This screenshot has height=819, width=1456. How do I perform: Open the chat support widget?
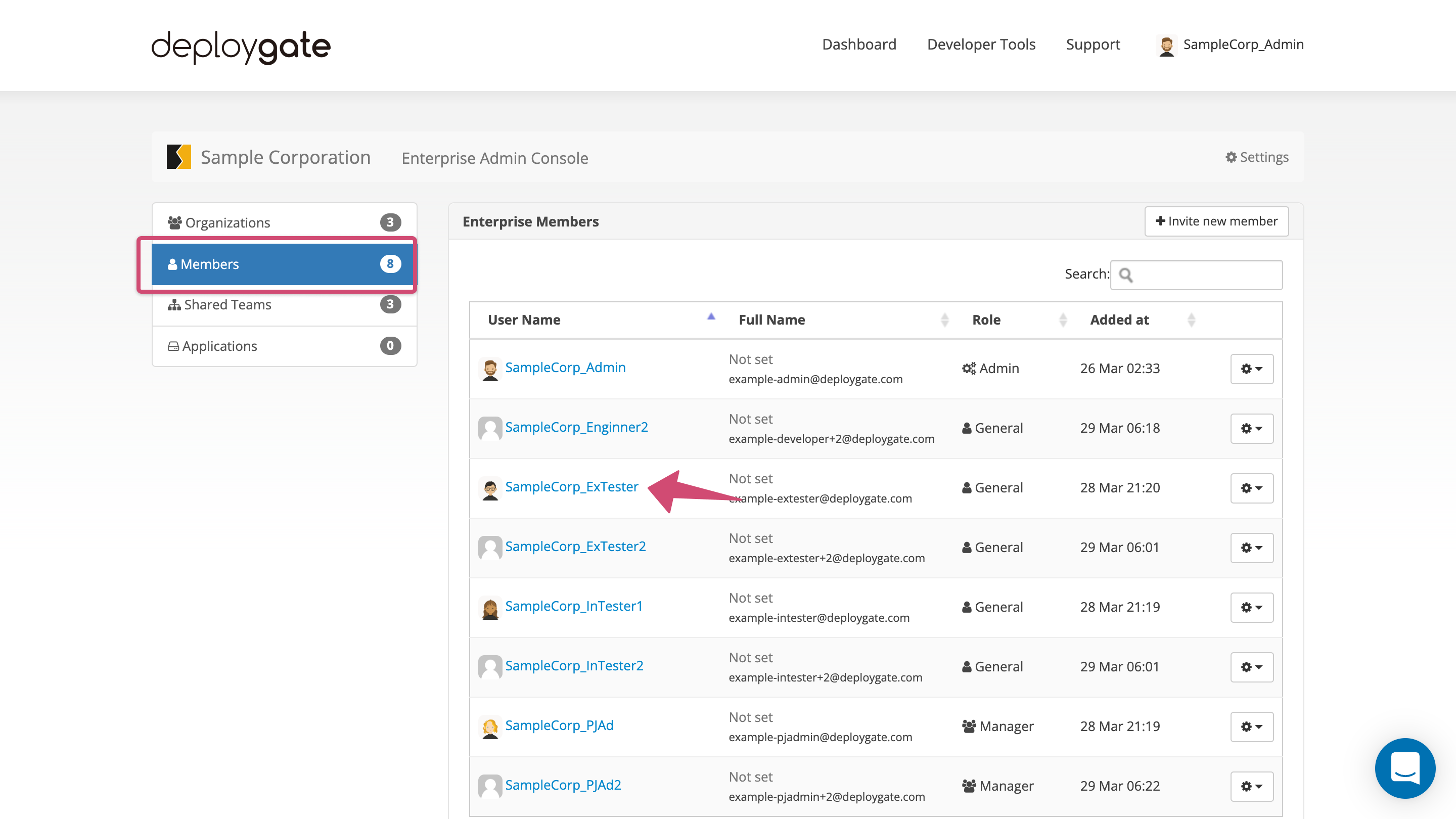[x=1405, y=768]
